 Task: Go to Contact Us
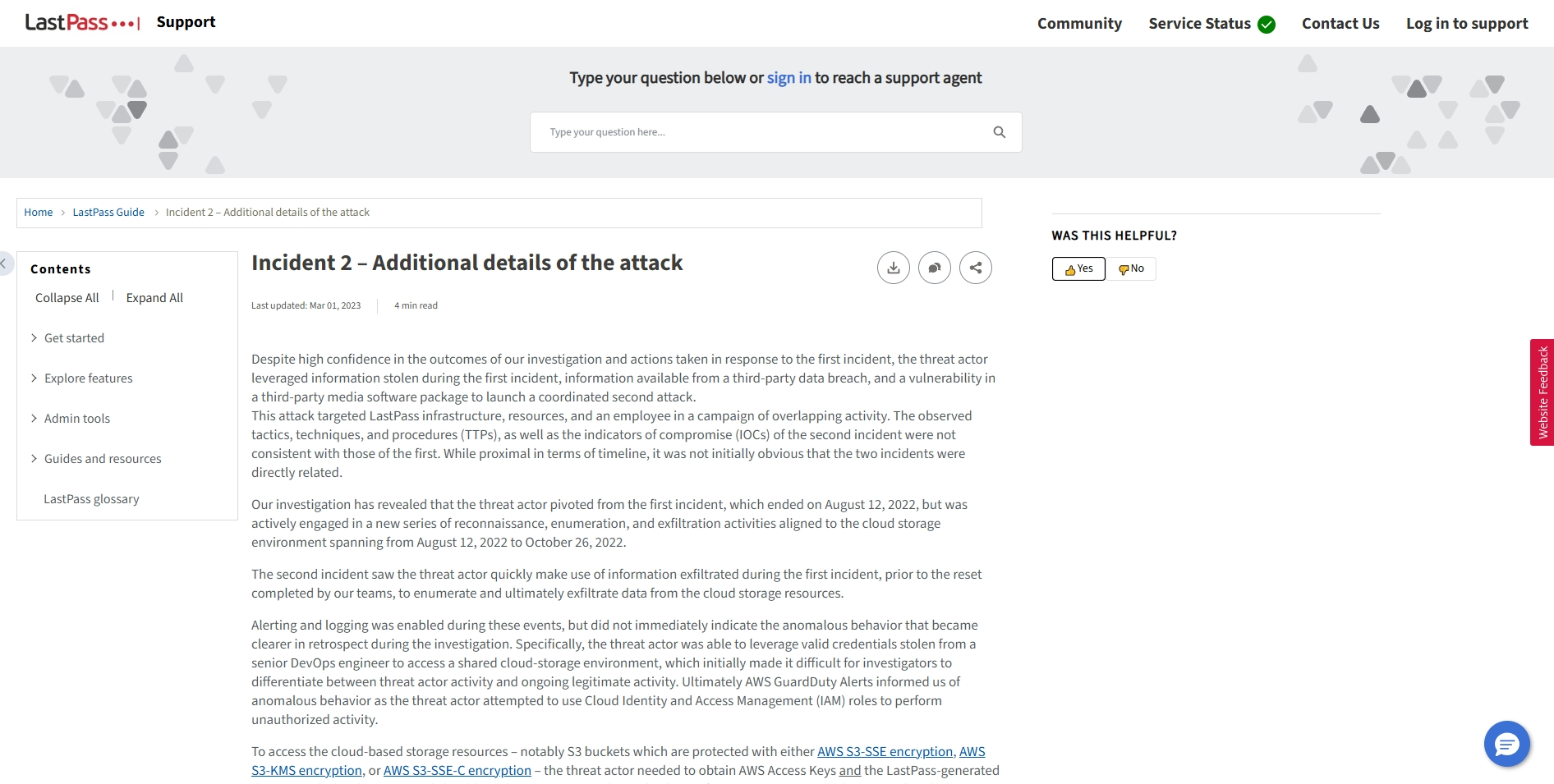1340,24
